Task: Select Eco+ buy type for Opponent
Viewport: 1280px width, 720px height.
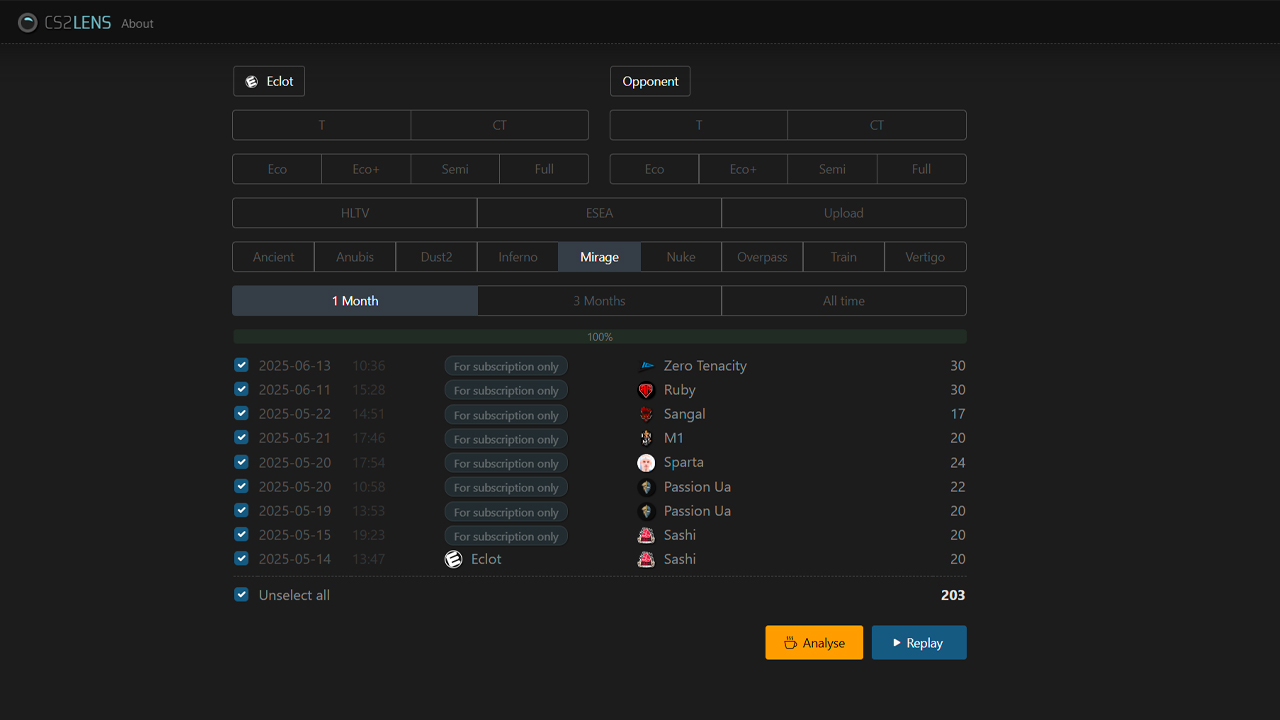Action: 743,169
